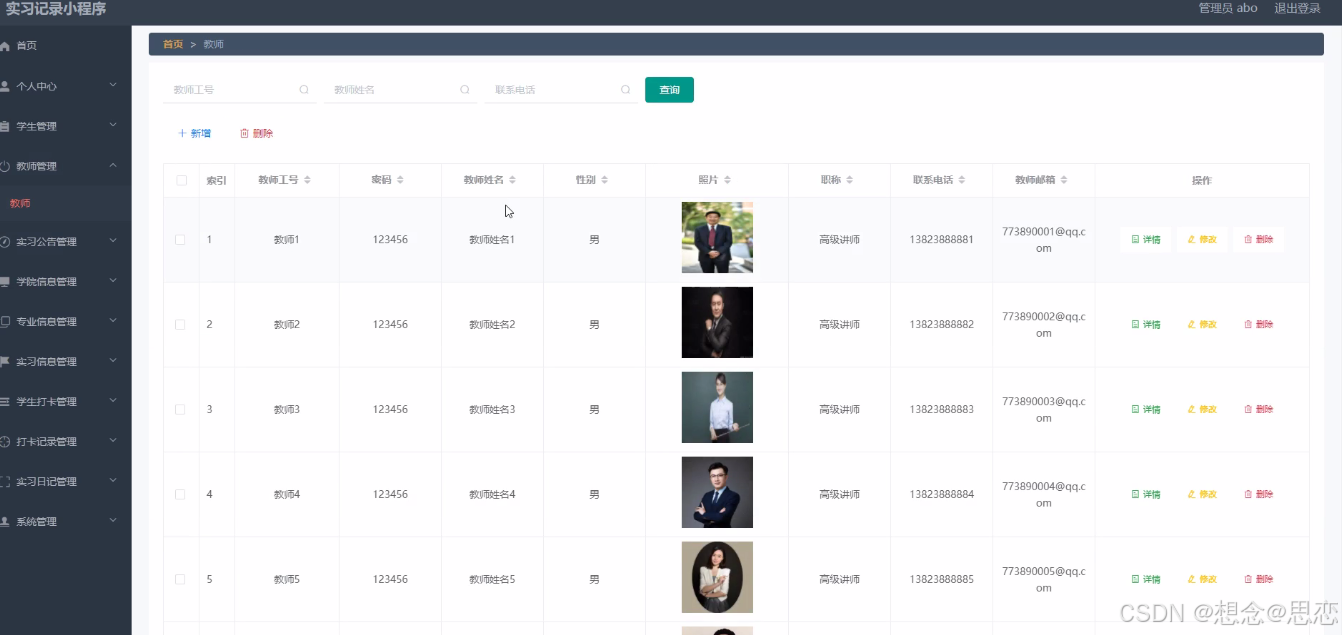
Task: Sort by 联系电话 column arrows
Action: click(961, 180)
